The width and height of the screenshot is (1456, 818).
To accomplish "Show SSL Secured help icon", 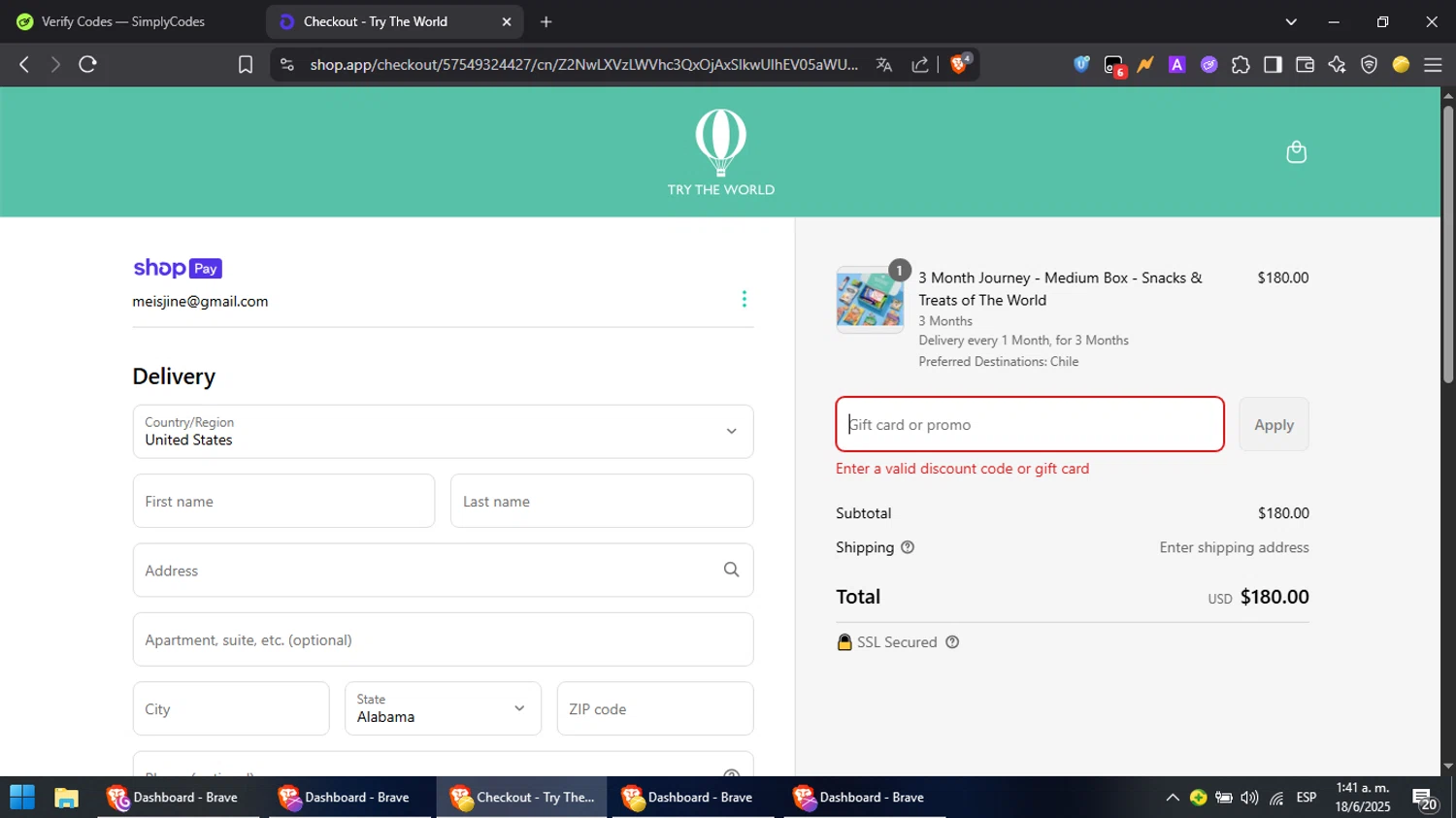I will [952, 642].
